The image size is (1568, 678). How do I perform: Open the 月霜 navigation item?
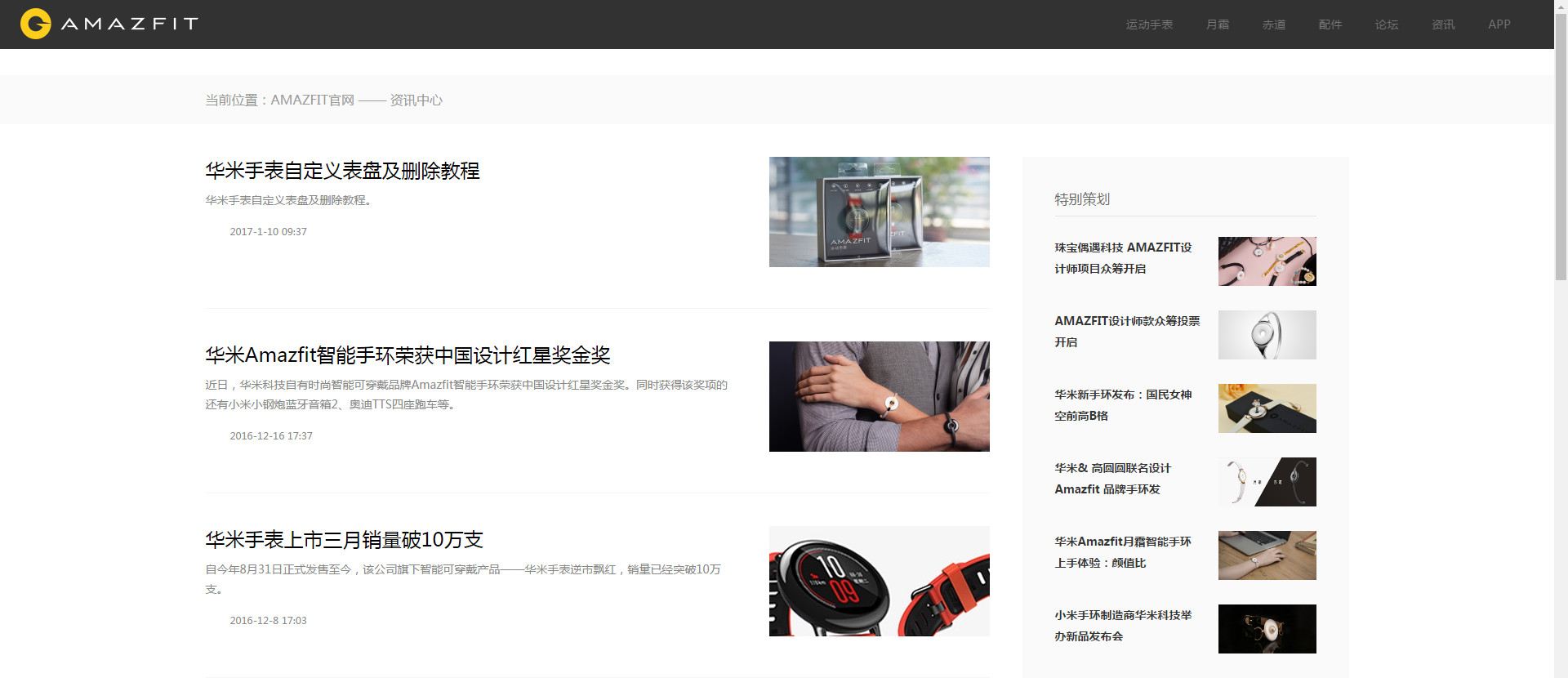1218,25
